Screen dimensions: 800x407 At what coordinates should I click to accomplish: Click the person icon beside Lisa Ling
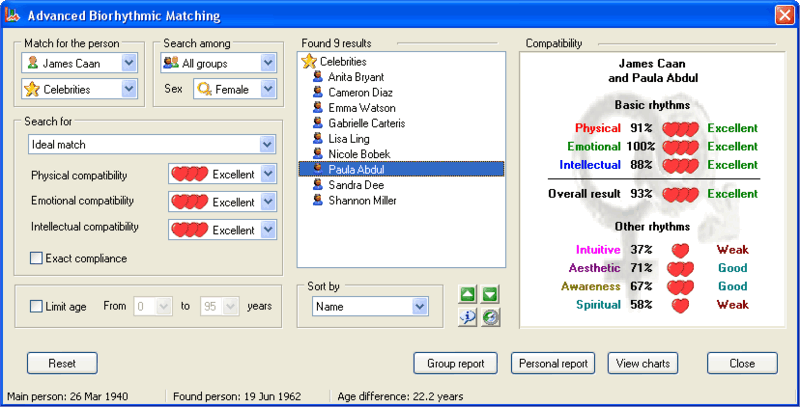click(x=318, y=138)
